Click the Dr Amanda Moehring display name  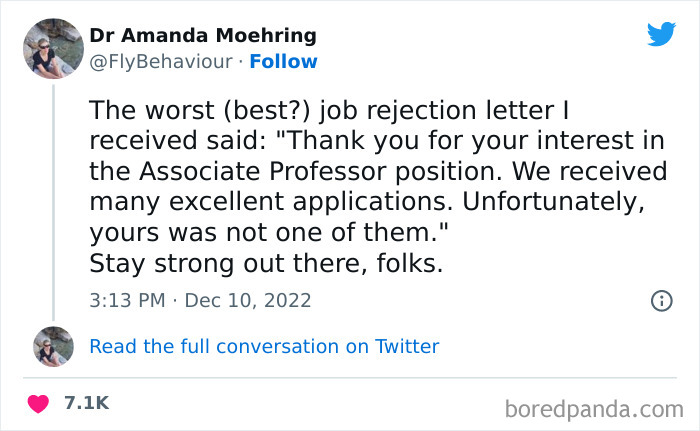203,36
